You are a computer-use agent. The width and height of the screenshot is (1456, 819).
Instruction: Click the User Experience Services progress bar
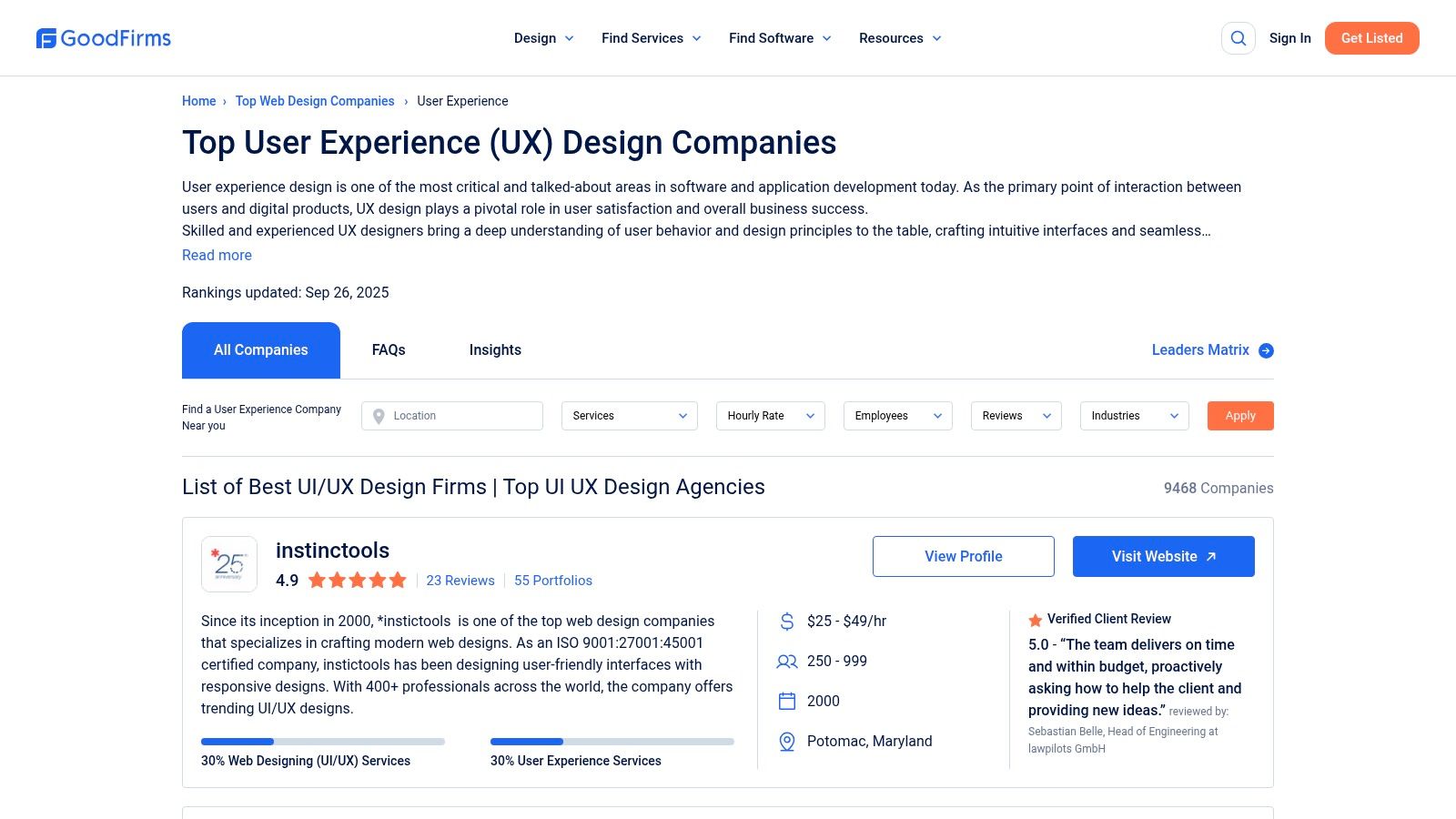(x=612, y=742)
